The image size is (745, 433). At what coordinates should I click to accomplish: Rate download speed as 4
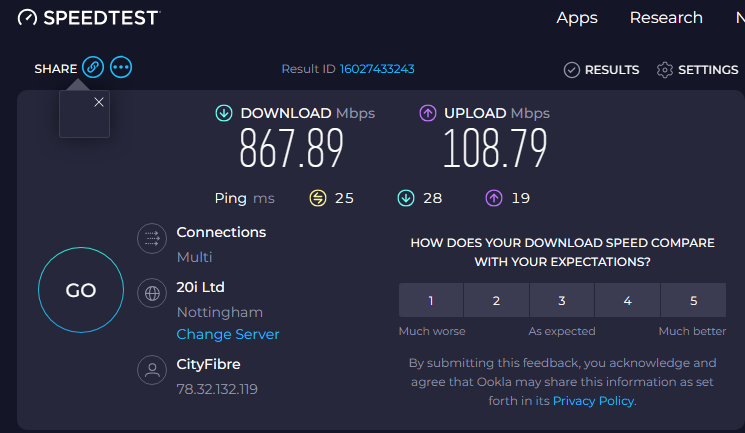(628, 300)
